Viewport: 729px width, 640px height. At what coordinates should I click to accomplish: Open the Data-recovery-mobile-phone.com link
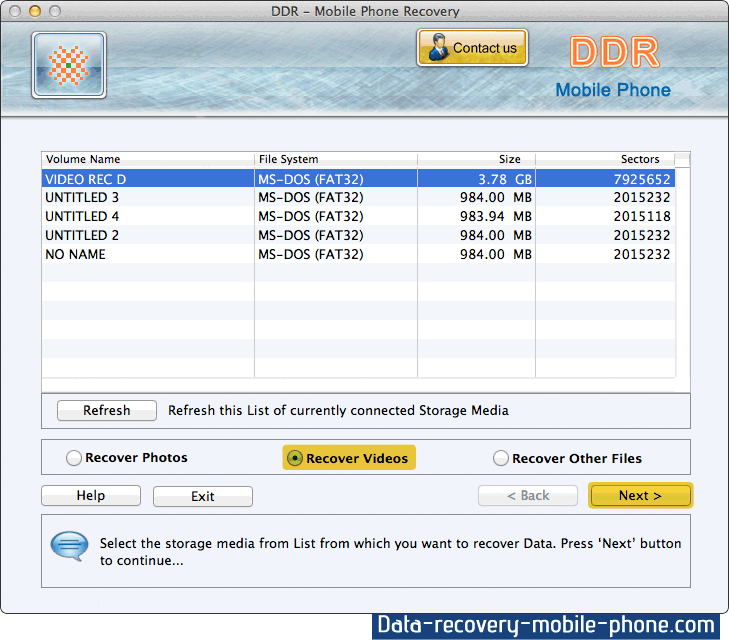coord(546,626)
